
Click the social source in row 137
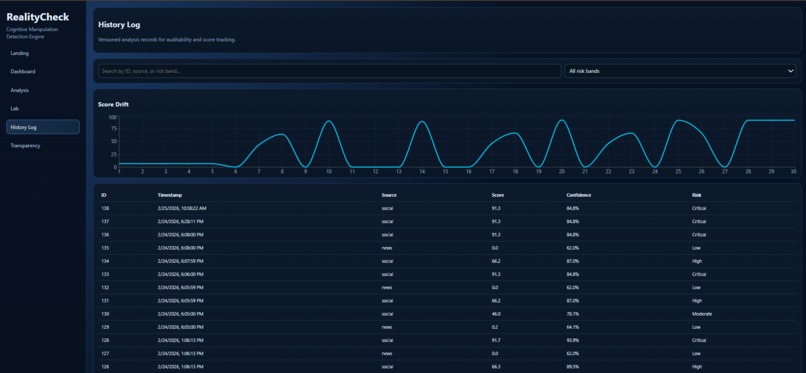pyautogui.click(x=387, y=221)
